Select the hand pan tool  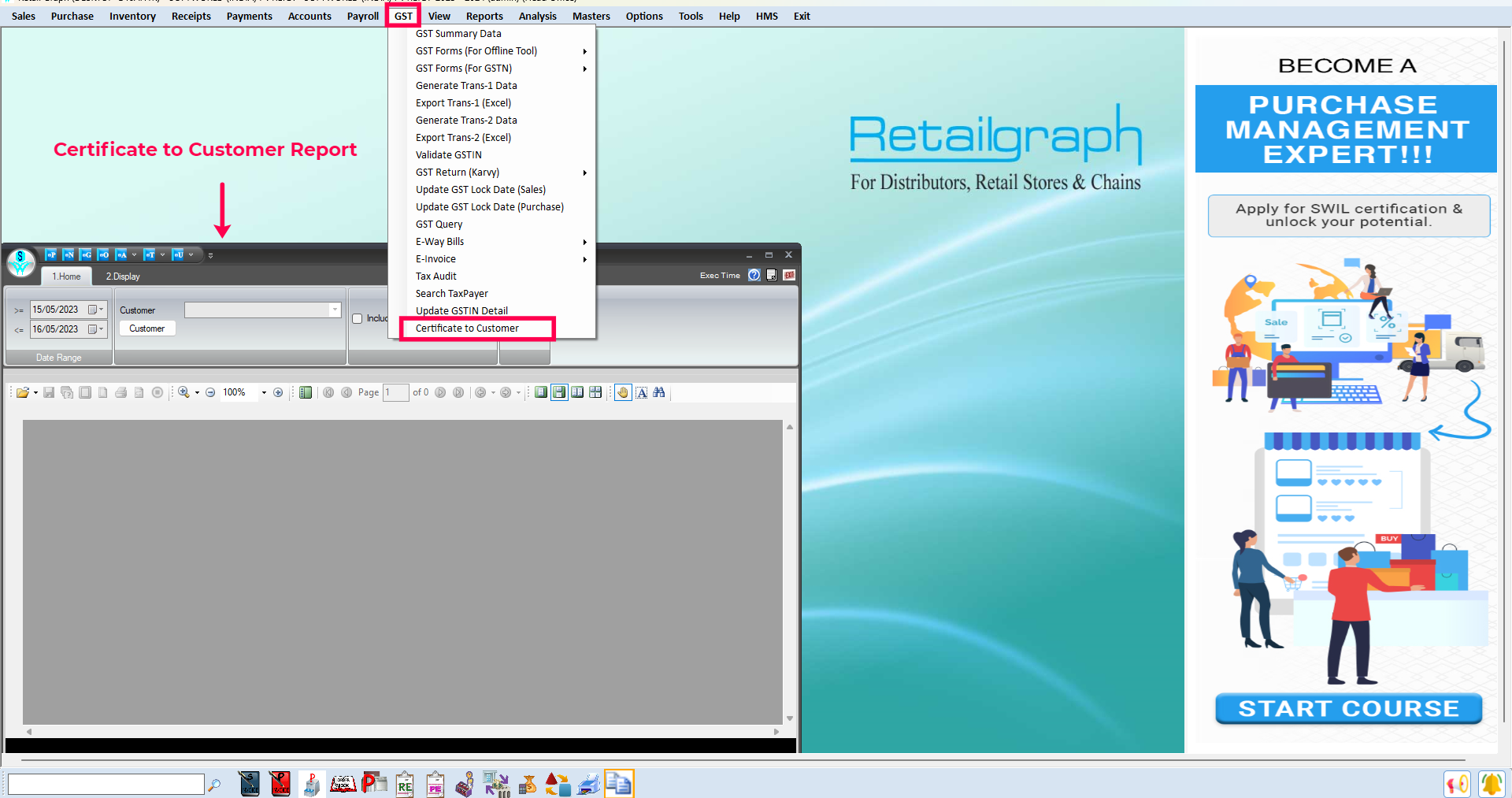(623, 392)
